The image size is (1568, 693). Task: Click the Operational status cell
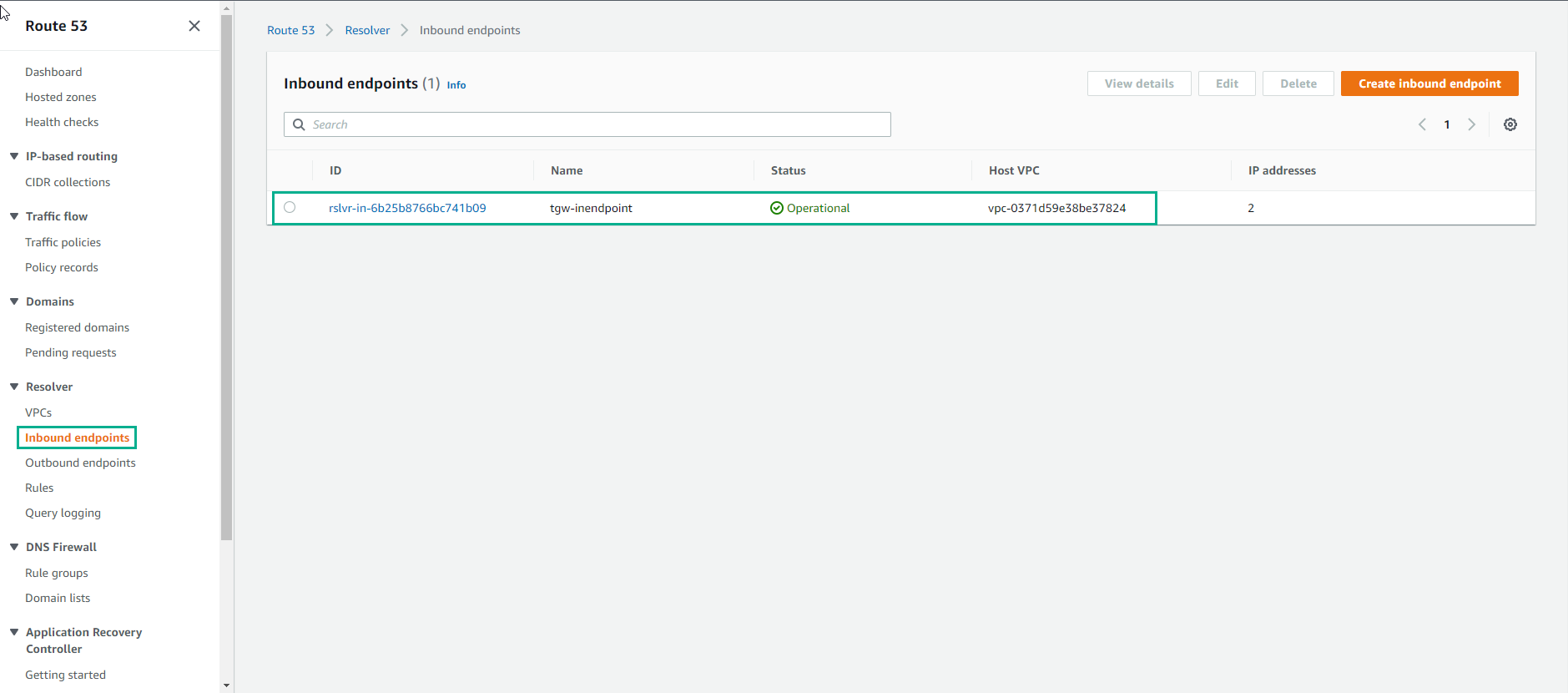810,208
